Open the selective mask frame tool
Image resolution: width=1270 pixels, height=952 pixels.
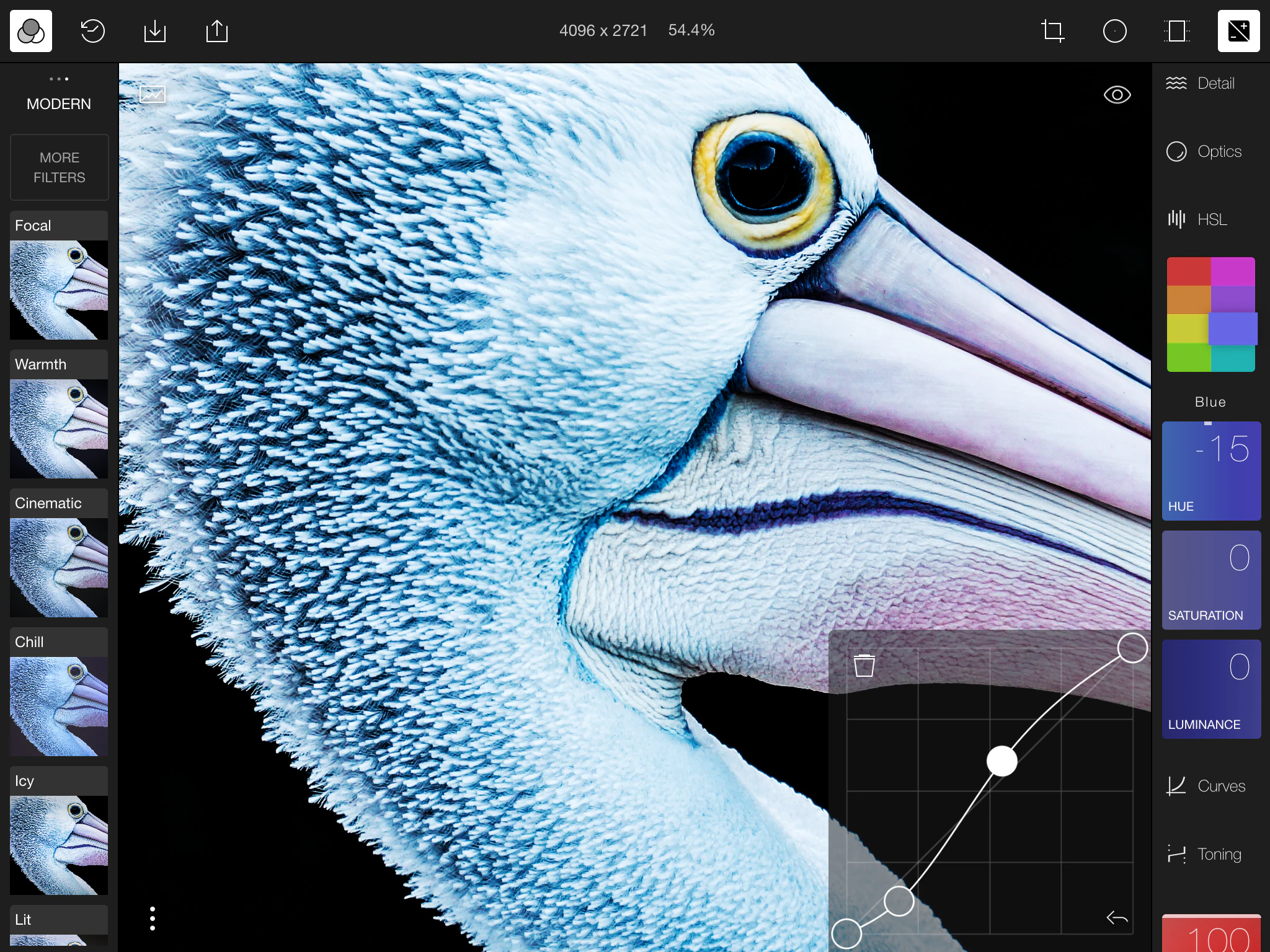tap(1176, 30)
